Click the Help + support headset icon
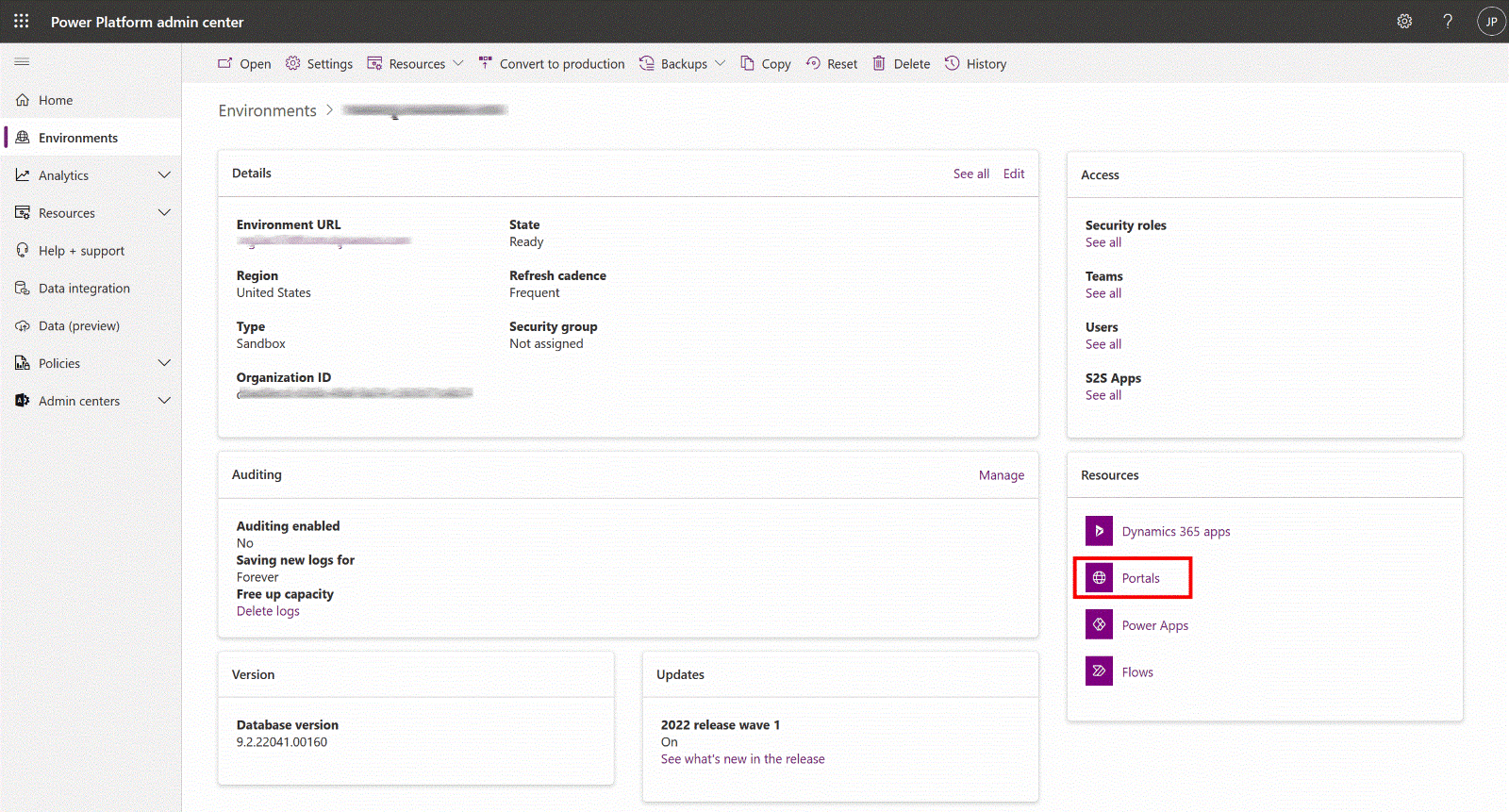The height and width of the screenshot is (812, 1509). [23, 251]
